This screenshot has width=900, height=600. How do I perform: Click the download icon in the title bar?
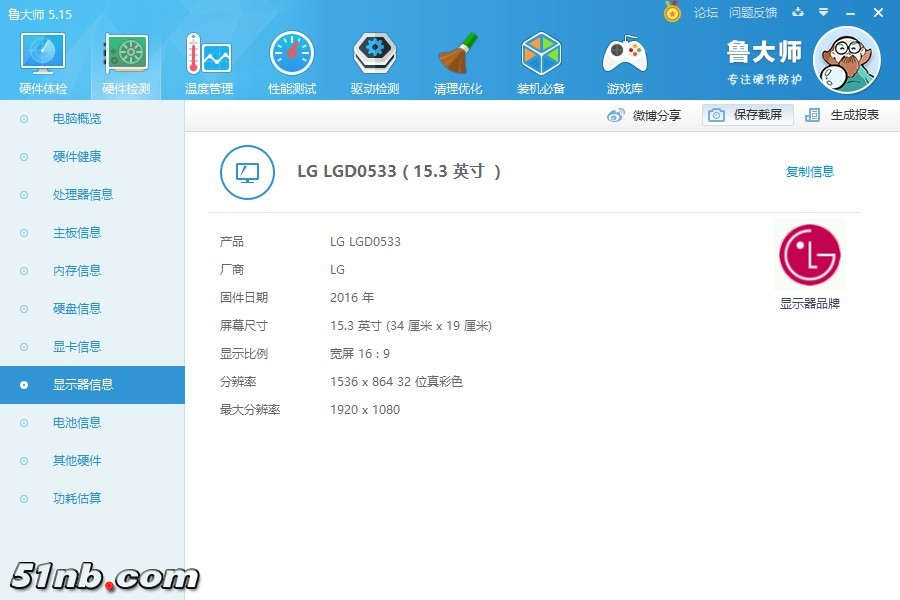click(798, 13)
